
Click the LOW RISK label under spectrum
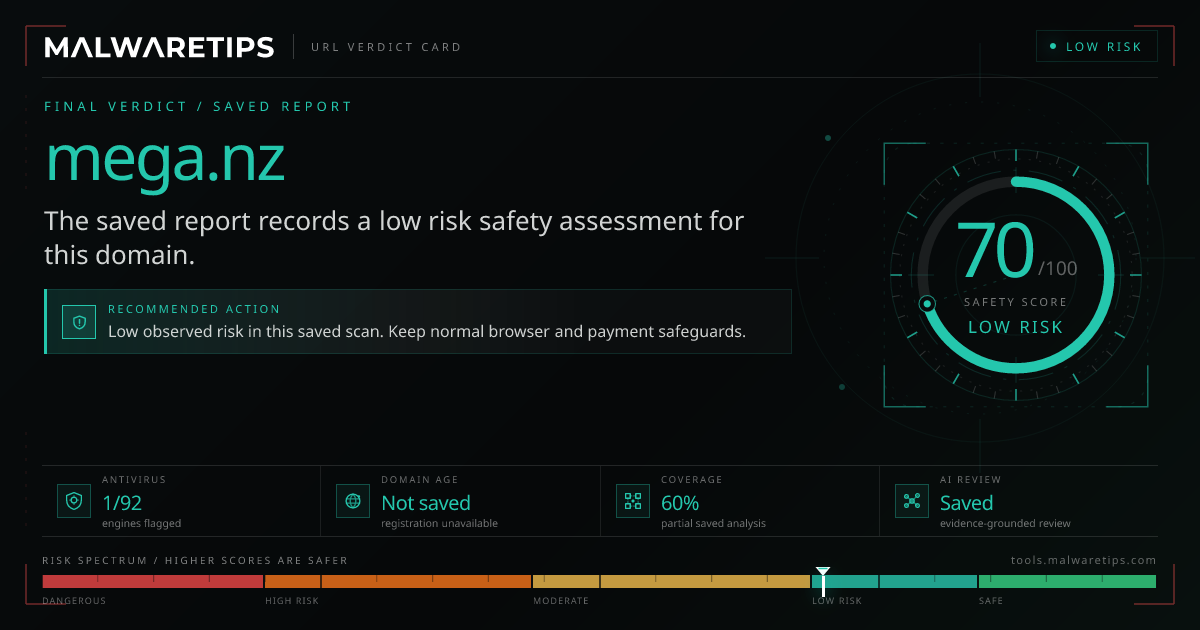tap(837, 601)
